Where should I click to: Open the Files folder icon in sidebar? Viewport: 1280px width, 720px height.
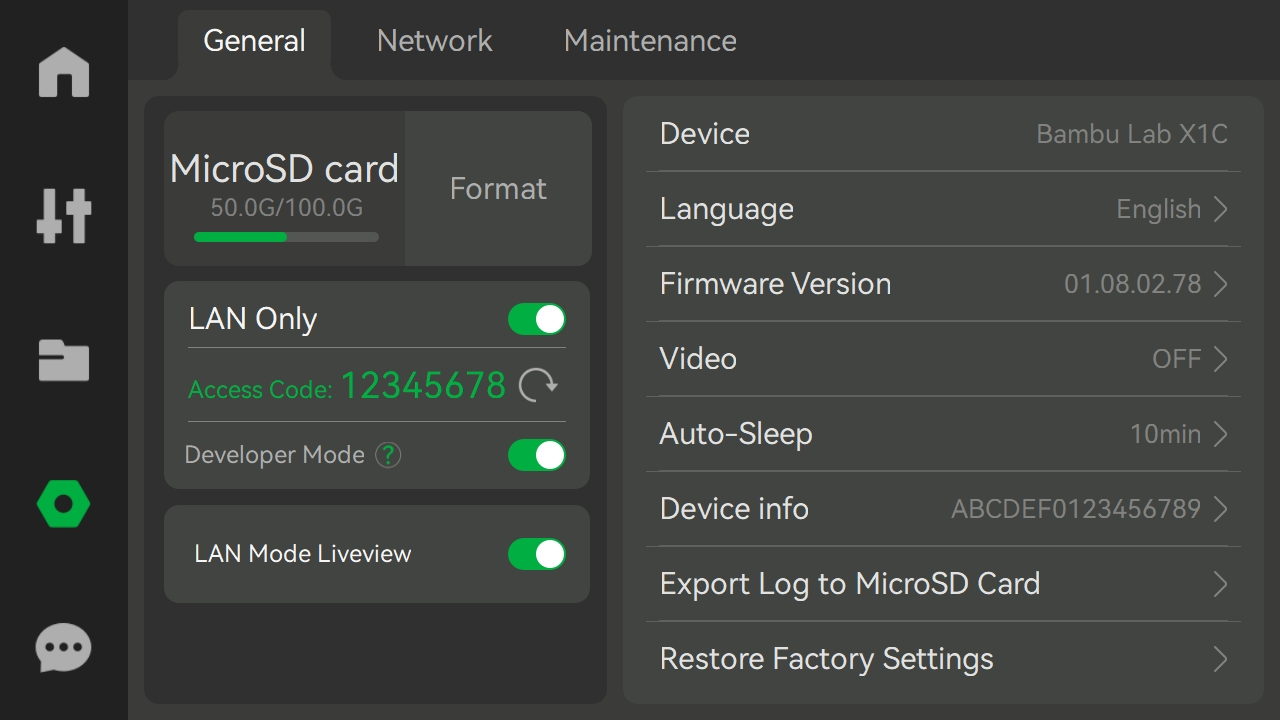click(x=64, y=360)
